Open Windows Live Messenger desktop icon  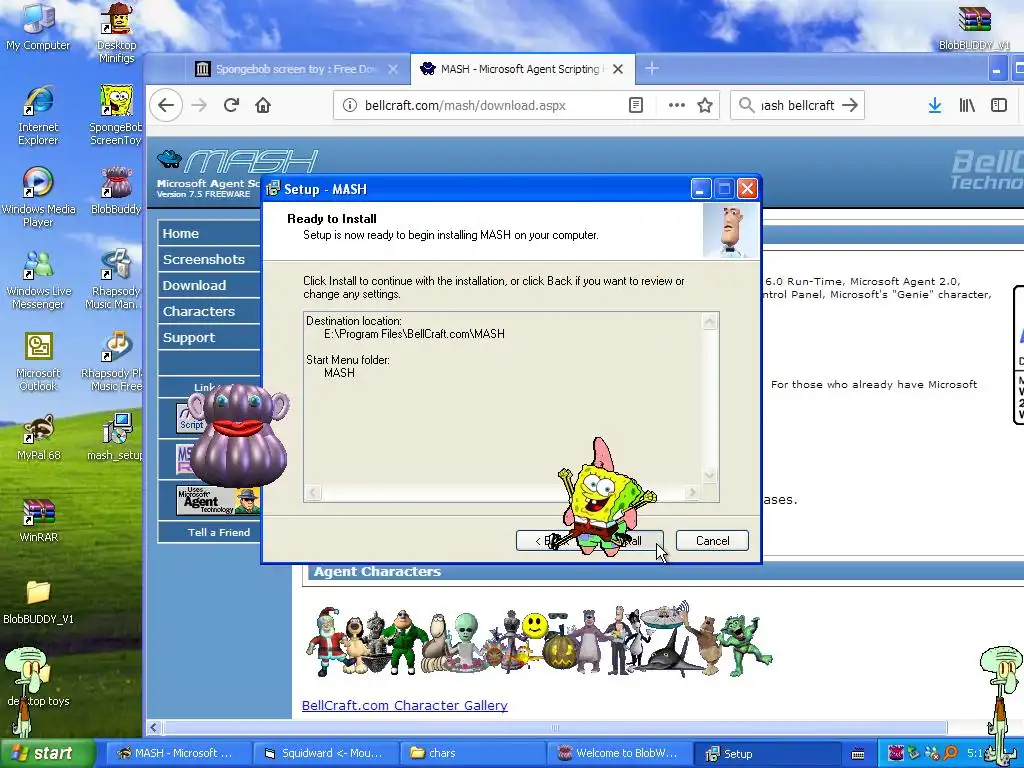[x=38, y=280]
